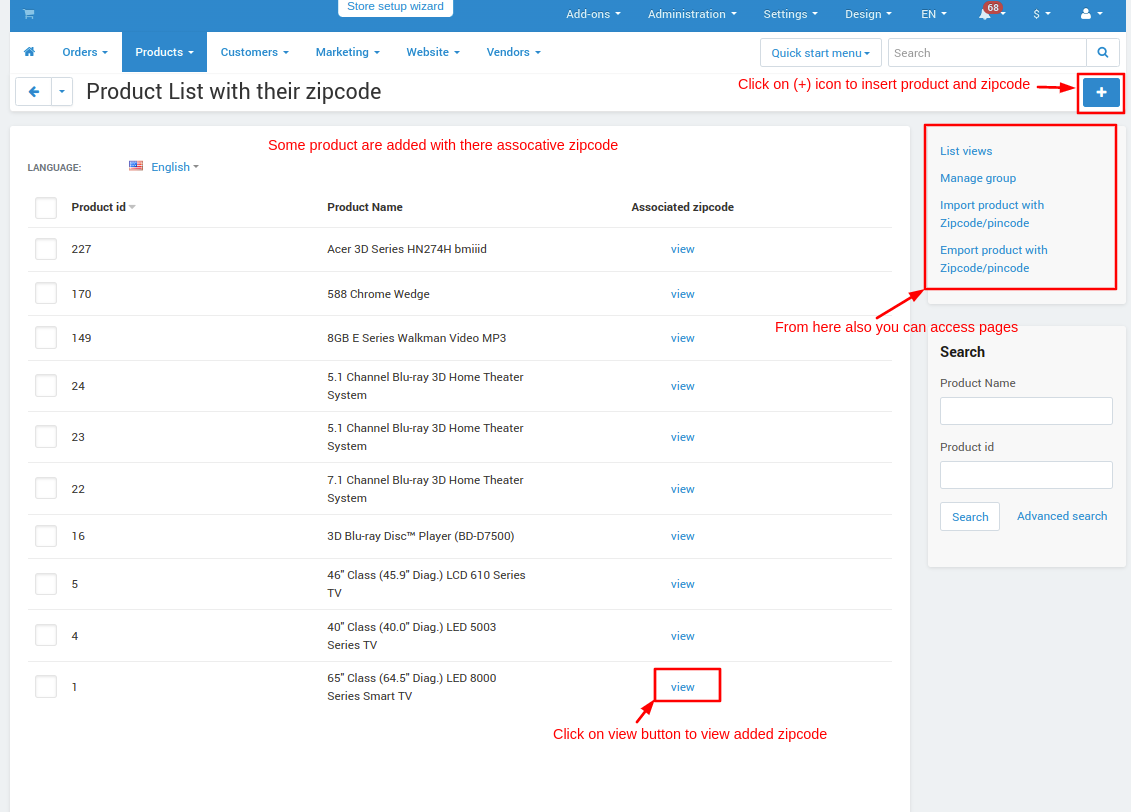Open the Marketing menu
1131x812 pixels.
click(x=348, y=52)
